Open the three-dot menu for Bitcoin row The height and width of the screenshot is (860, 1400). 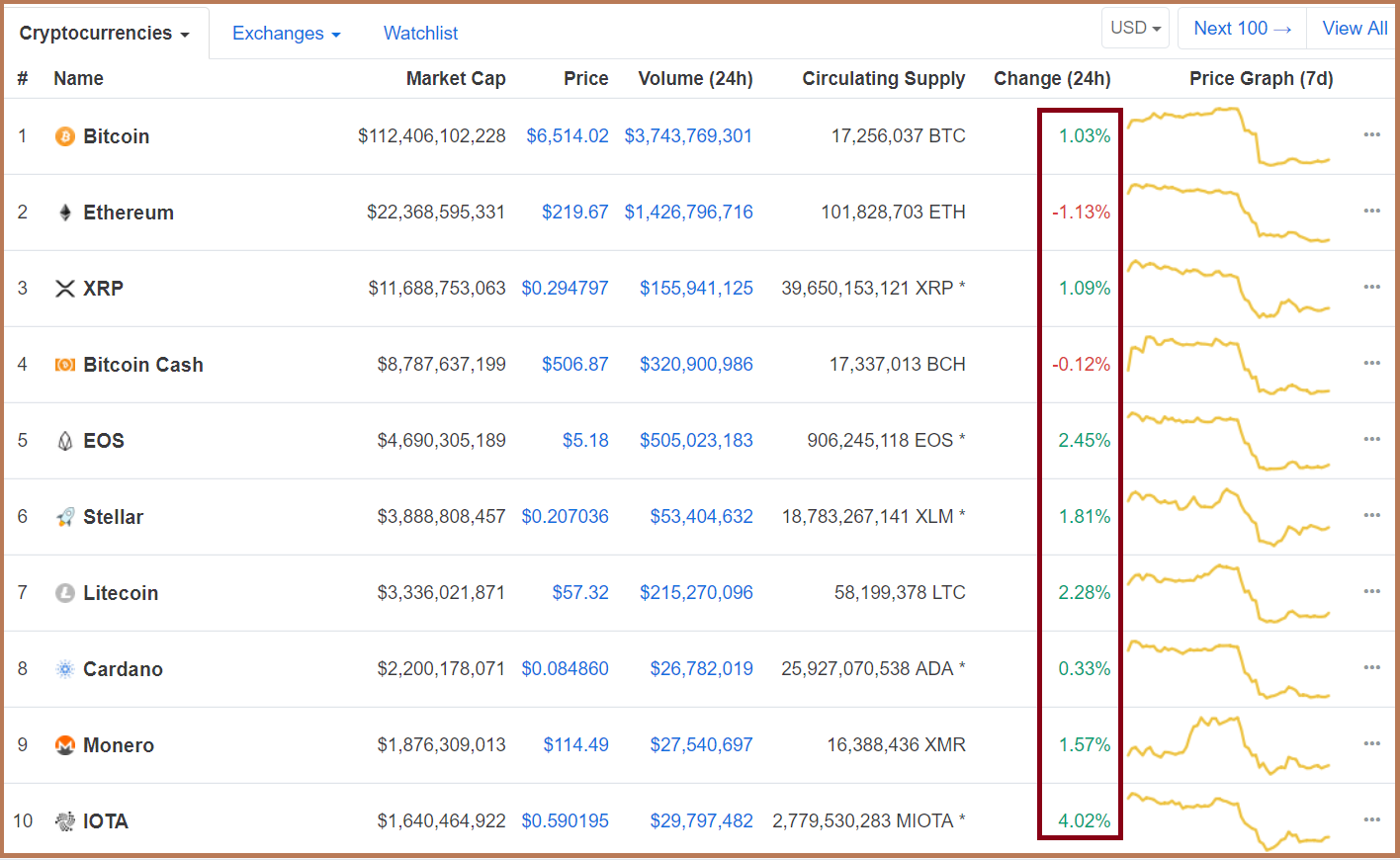click(x=1371, y=134)
